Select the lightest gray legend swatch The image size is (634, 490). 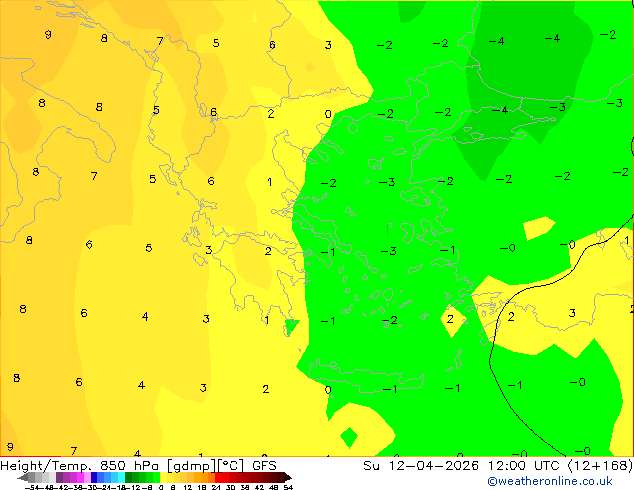(x=53, y=477)
